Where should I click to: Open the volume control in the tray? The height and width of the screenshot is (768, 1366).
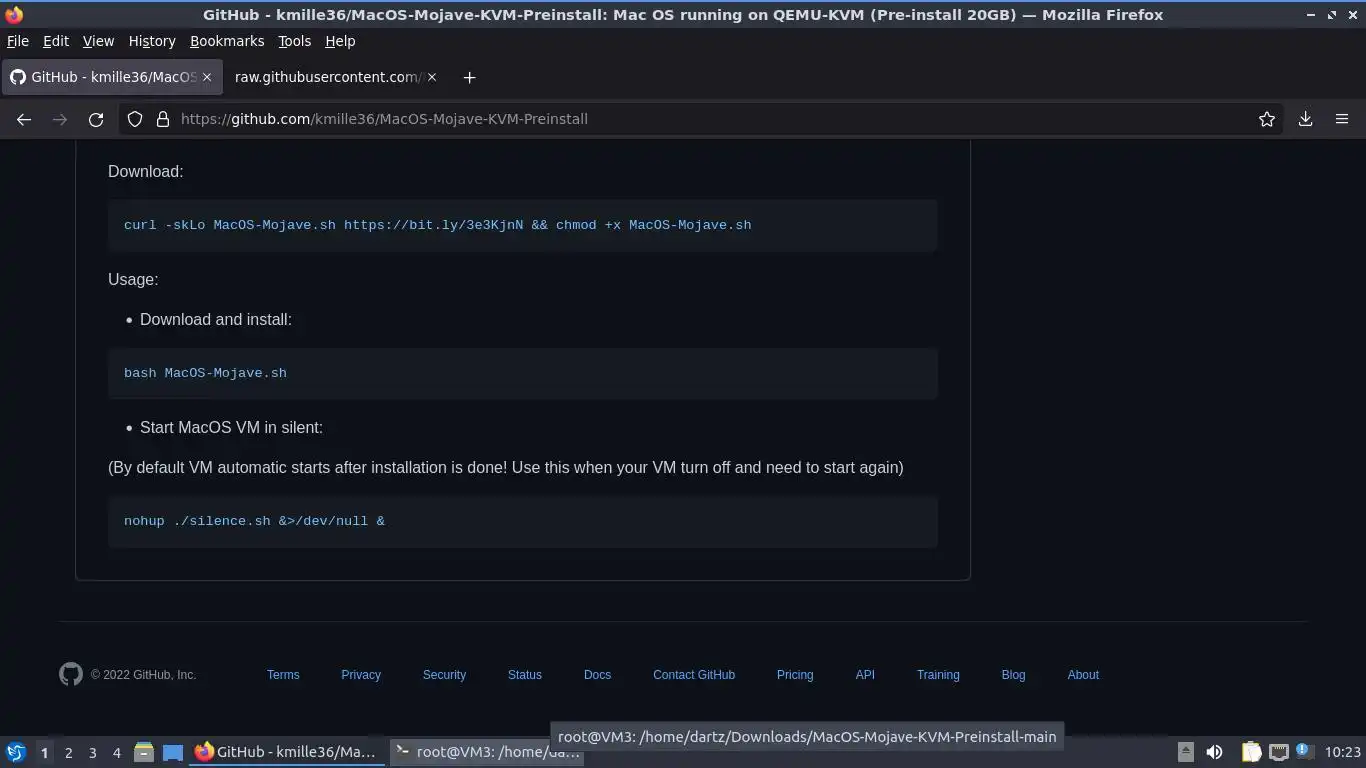point(1214,752)
